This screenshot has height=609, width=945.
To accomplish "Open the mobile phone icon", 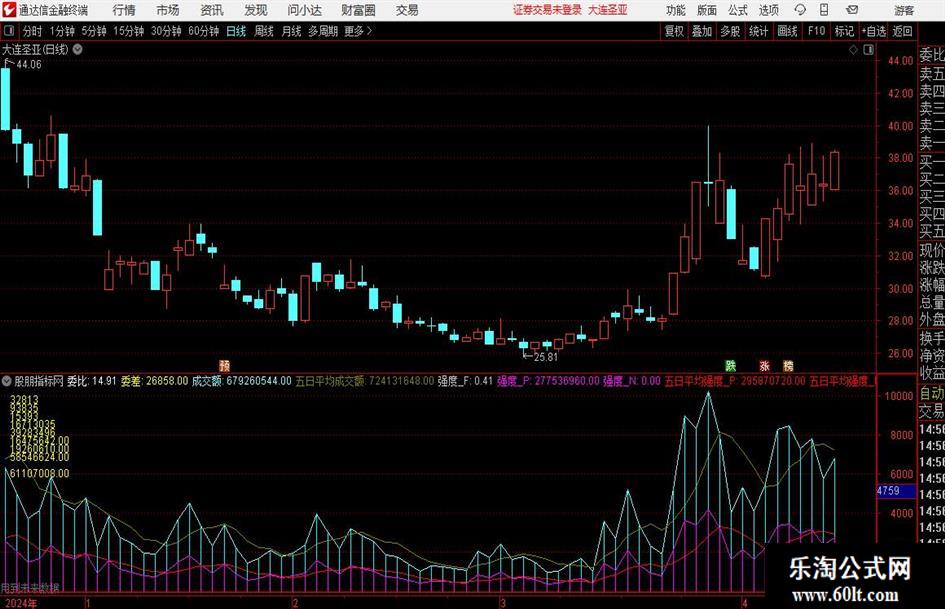I will (824, 10).
